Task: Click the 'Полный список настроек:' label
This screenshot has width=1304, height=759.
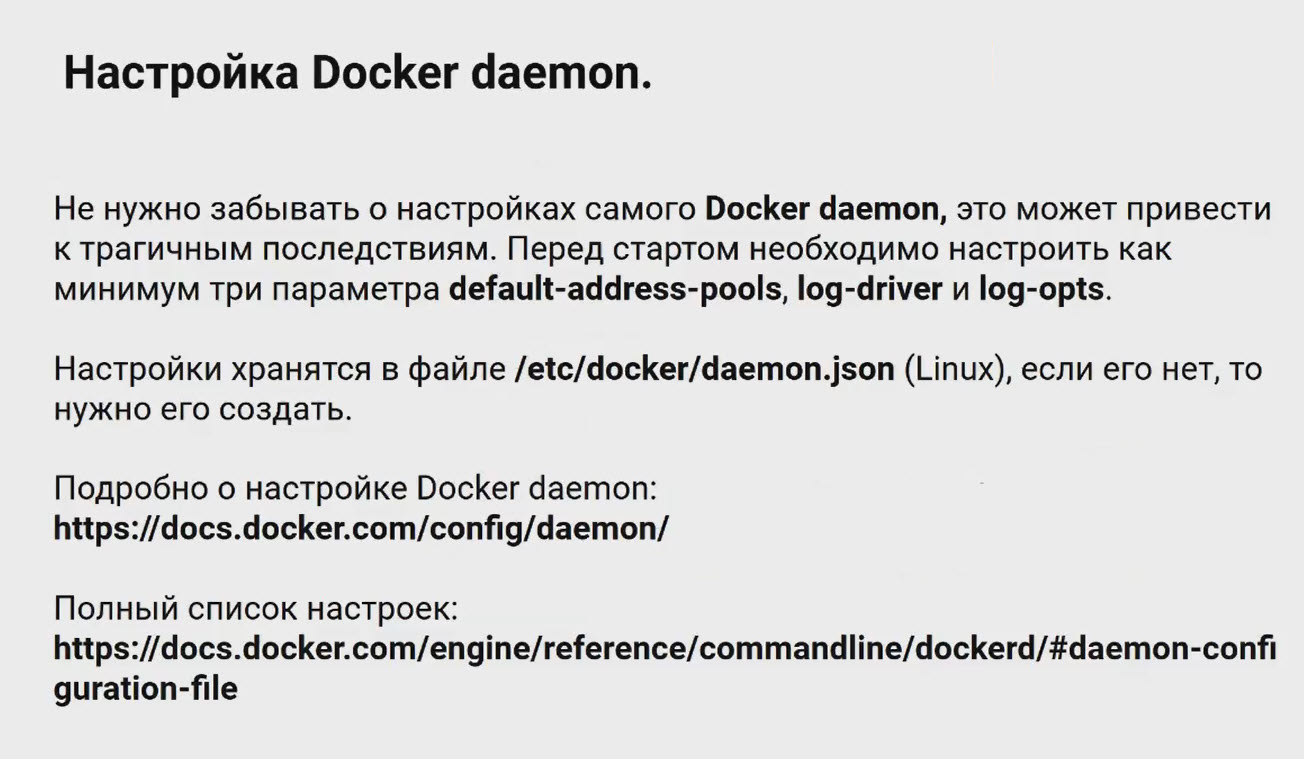Action: click(x=255, y=608)
